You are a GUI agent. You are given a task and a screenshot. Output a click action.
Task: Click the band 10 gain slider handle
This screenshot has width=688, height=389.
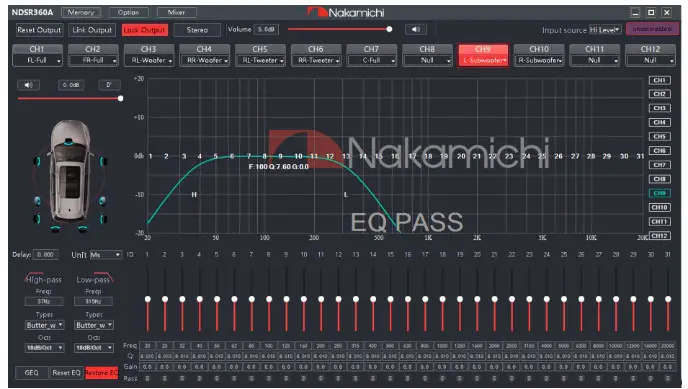tap(304, 299)
